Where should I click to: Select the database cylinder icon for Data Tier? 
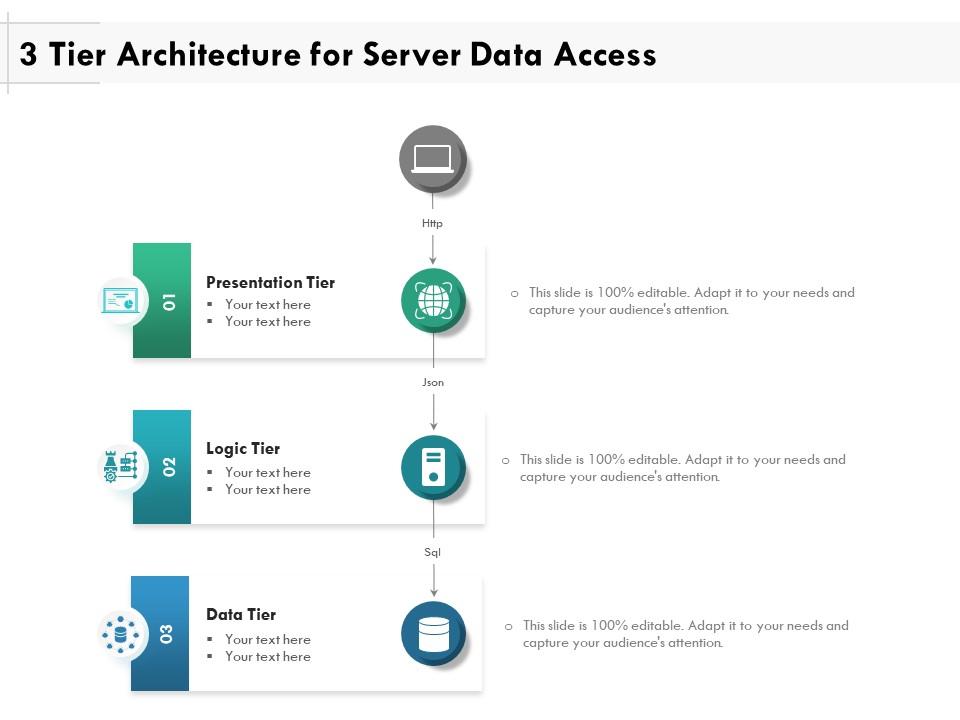(432, 631)
